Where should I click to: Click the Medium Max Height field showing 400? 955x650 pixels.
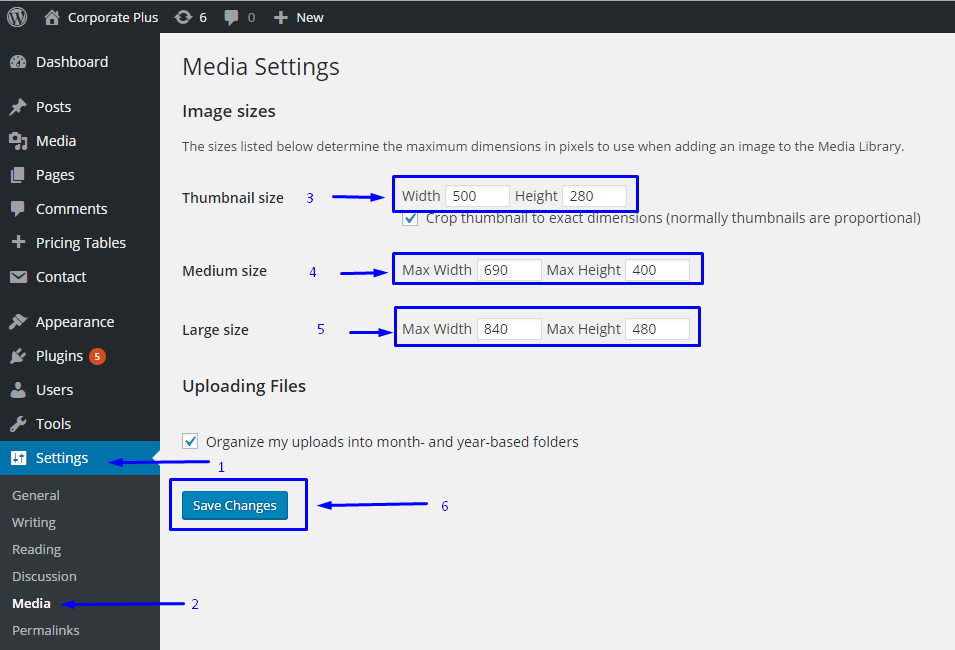point(657,270)
